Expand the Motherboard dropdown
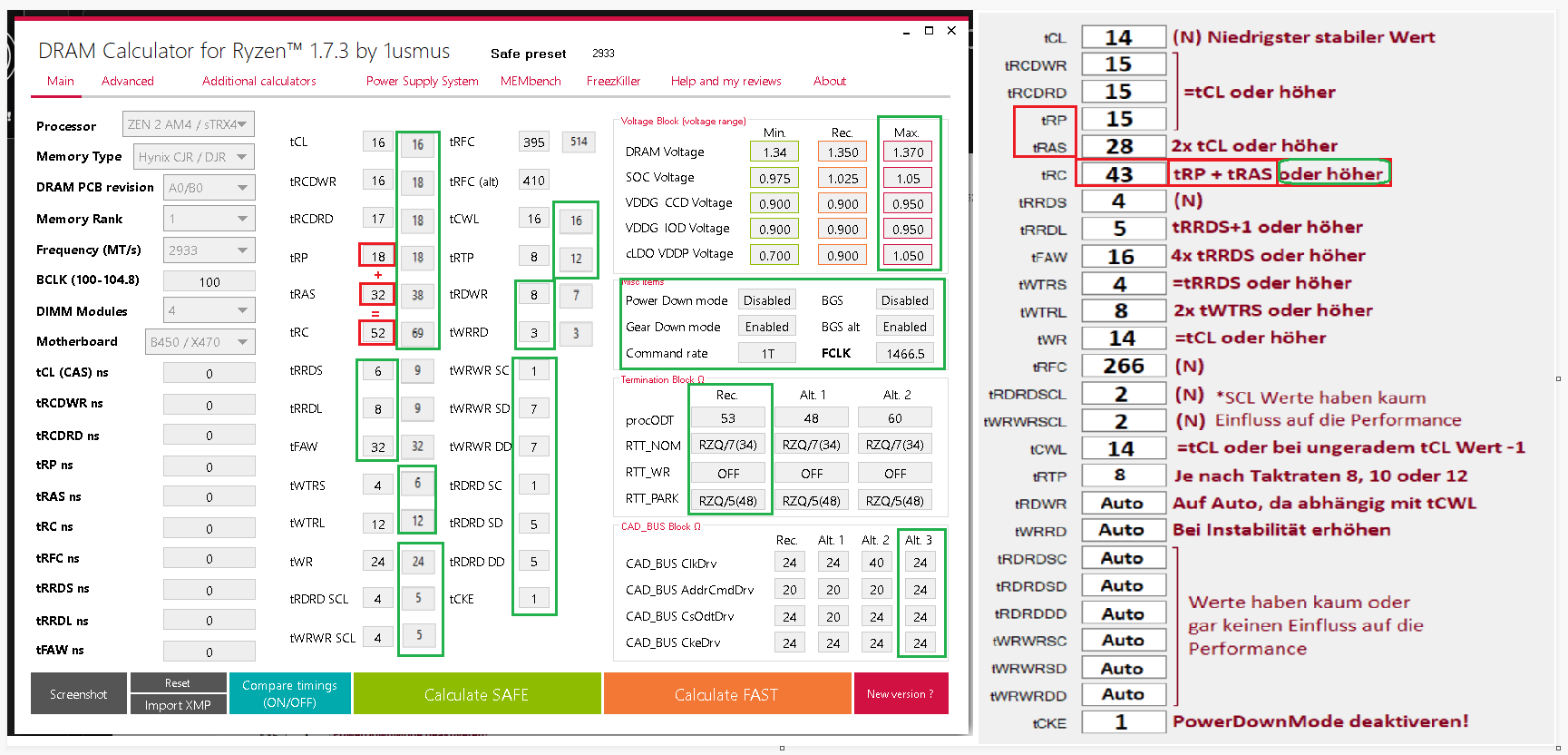 point(200,342)
